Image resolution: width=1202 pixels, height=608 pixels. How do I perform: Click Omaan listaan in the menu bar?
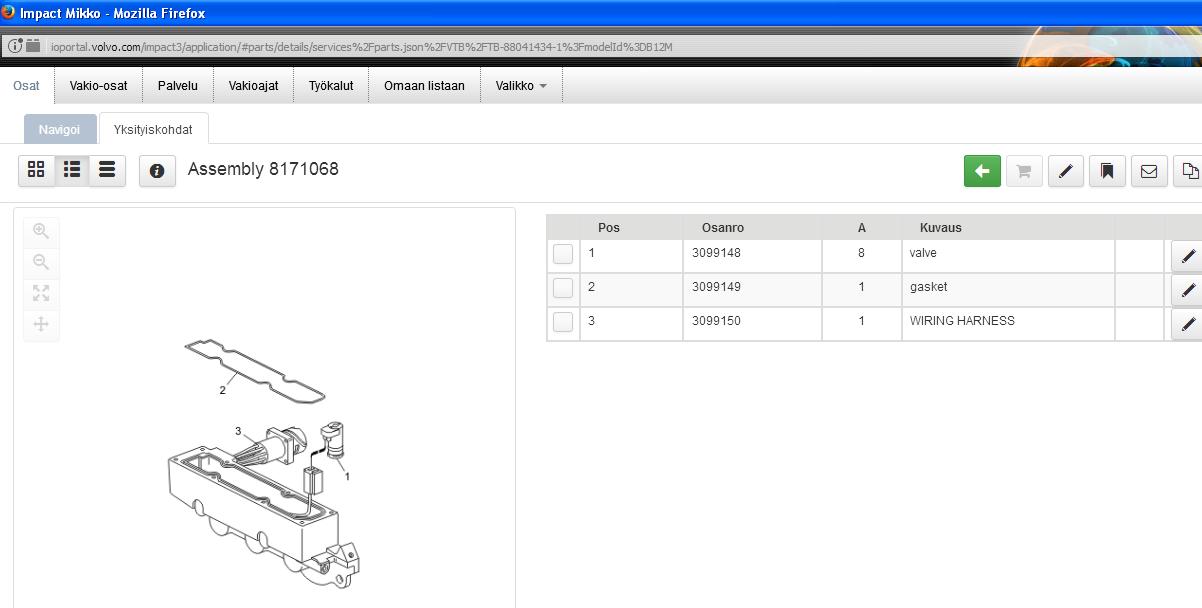424,86
